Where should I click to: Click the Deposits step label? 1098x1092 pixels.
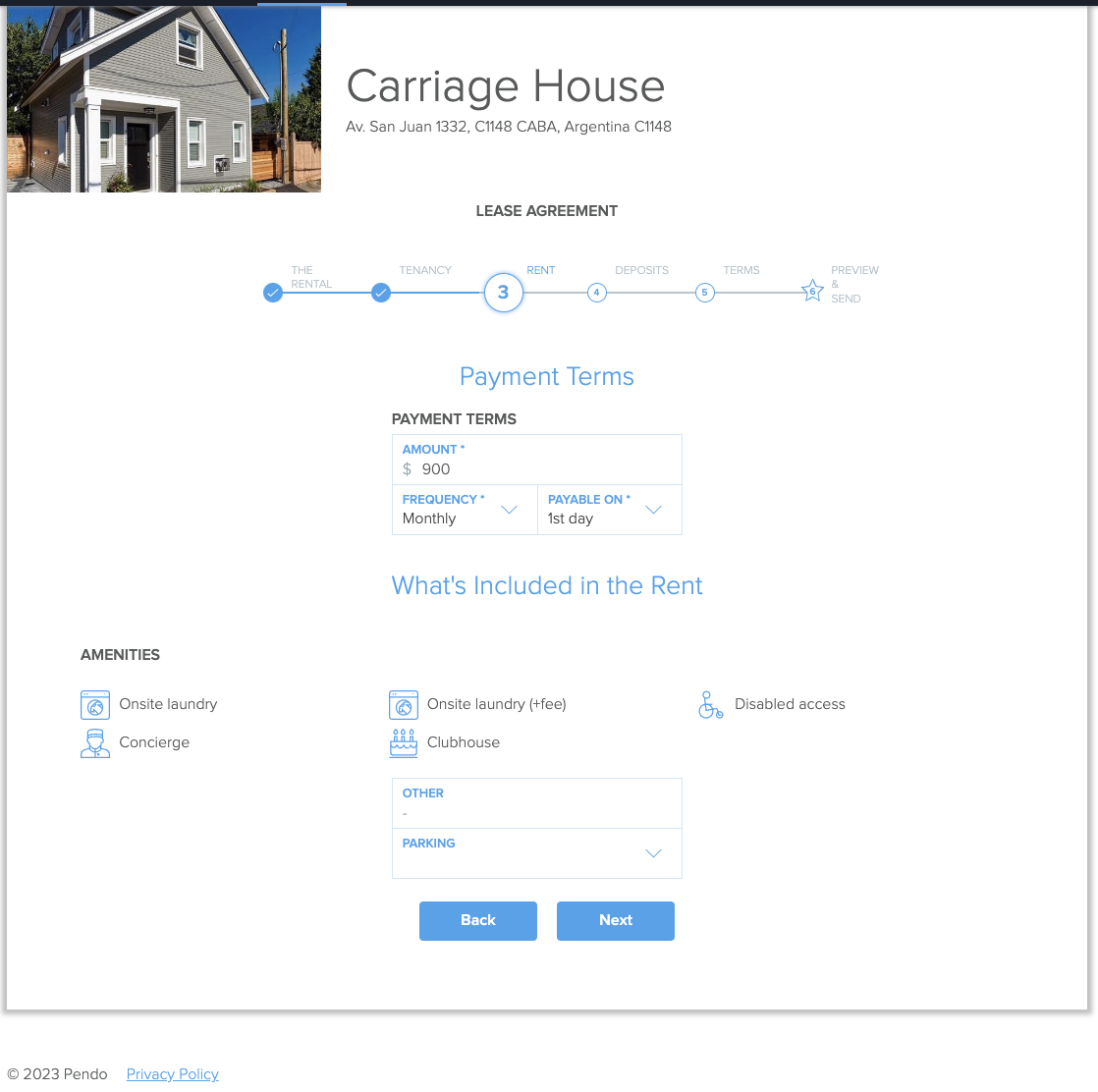(641, 270)
